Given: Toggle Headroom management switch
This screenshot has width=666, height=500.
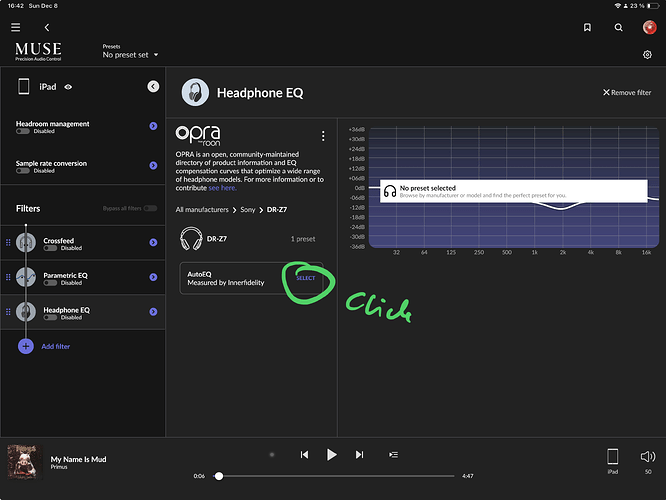Looking at the screenshot, I should coord(23,131).
